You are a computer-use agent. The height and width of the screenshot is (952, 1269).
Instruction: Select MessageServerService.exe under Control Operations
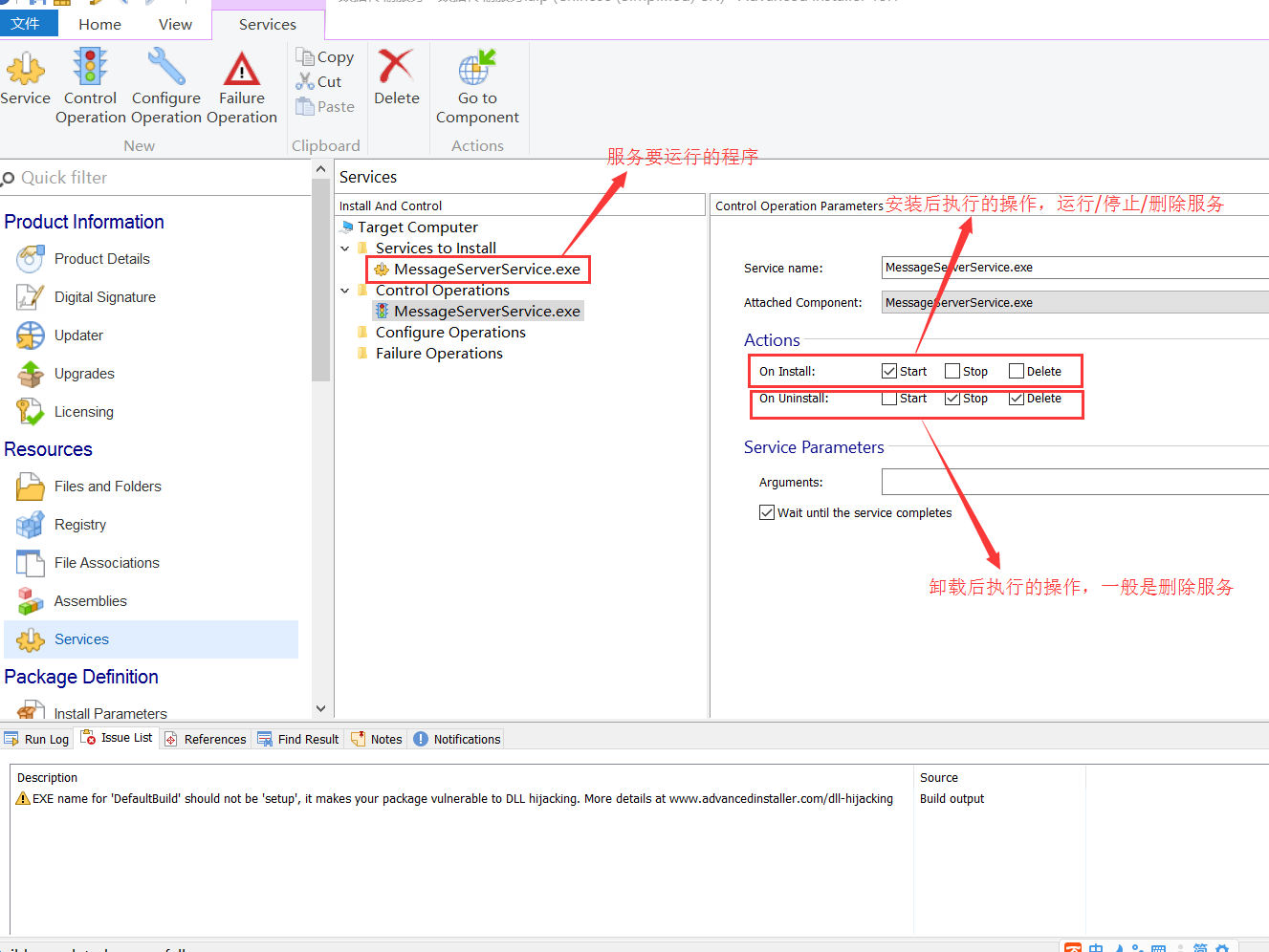tap(487, 312)
